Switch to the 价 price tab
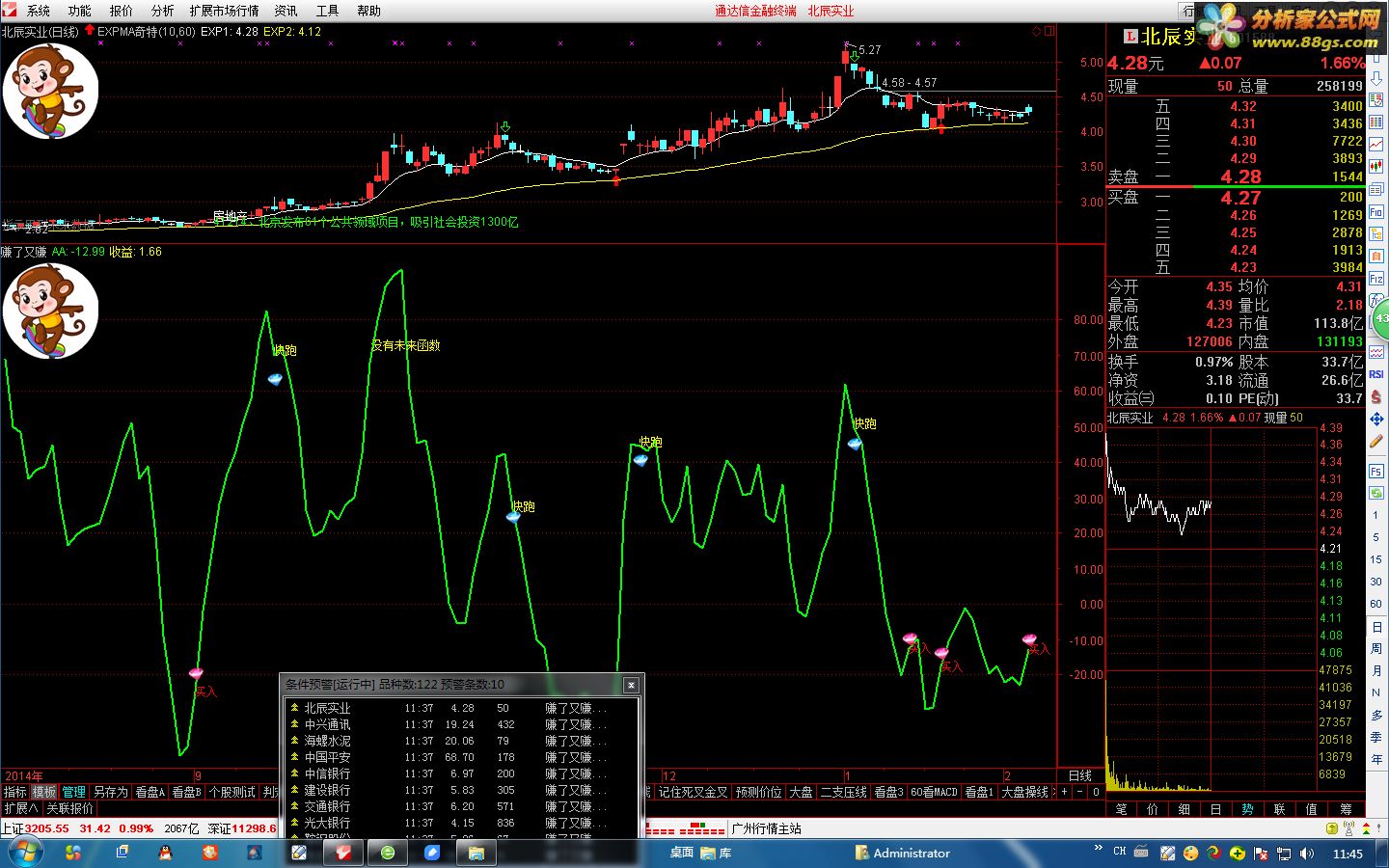1389x868 pixels. pos(1153,809)
